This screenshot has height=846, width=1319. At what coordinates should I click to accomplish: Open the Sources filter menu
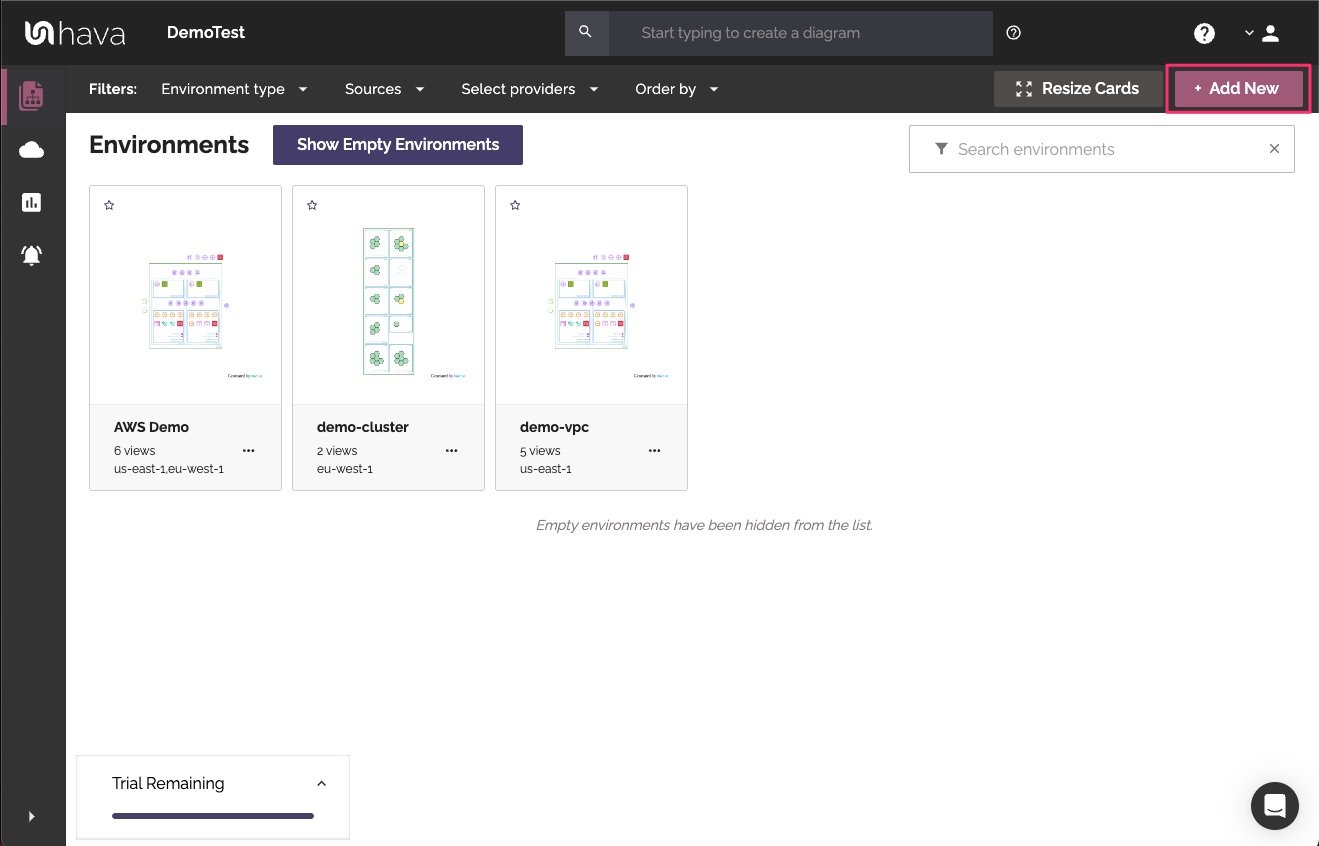[386, 89]
